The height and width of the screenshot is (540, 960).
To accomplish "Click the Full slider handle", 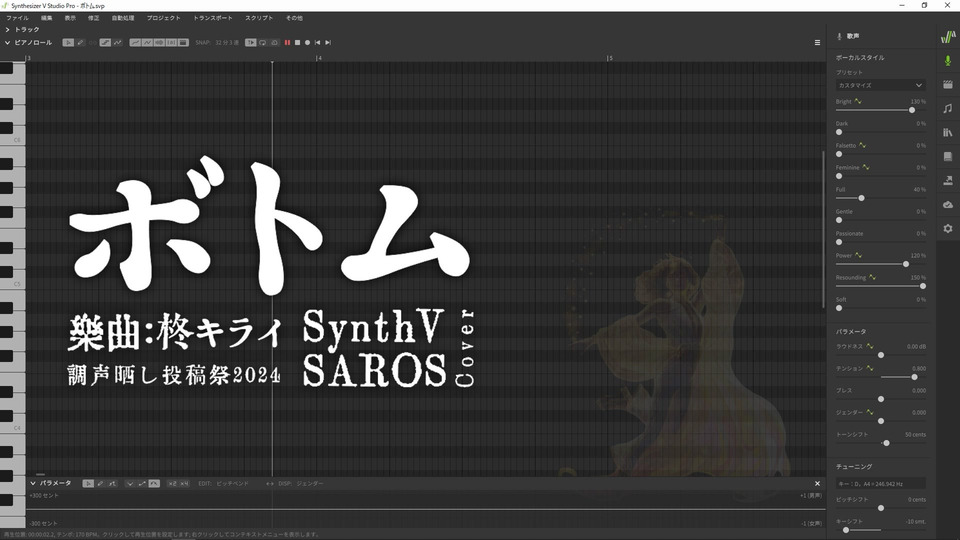I will pos(861,198).
